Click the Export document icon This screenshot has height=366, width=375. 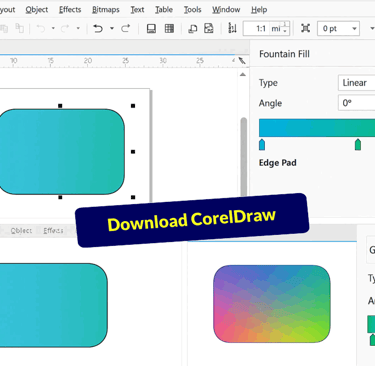pyautogui.click(x=209, y=29)
